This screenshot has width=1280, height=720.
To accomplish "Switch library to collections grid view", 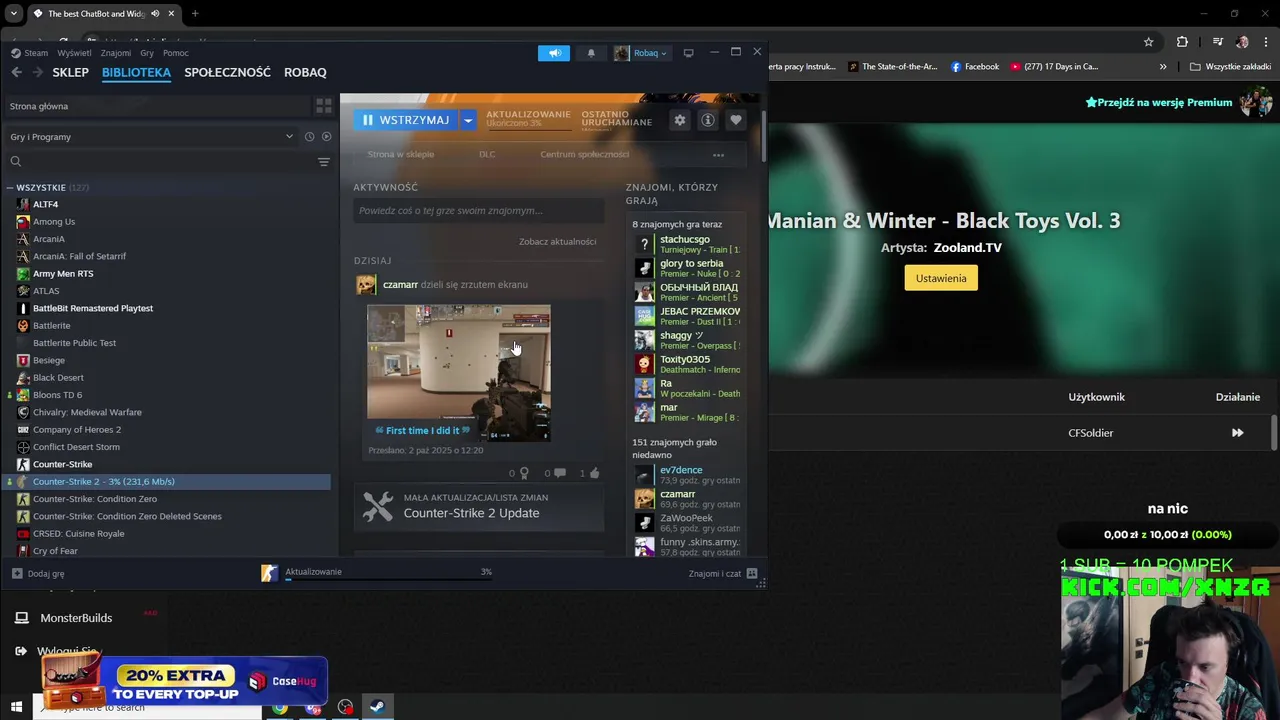I will [323, 106].
